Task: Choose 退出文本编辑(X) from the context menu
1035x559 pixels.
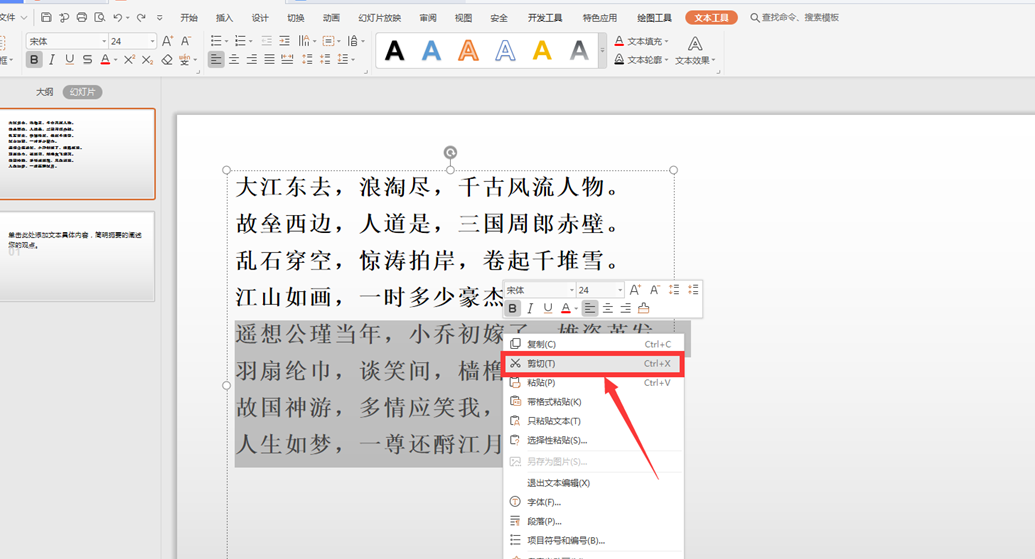Action: pos(593,483)
